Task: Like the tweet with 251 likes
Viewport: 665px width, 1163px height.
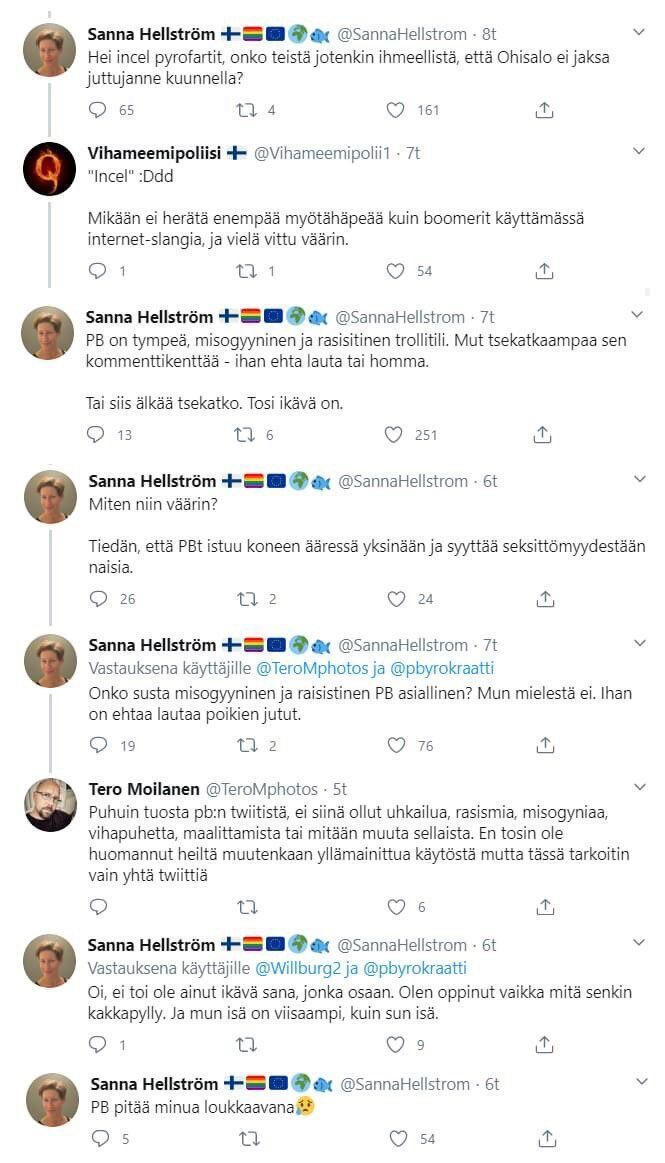Action: [396, 435]
